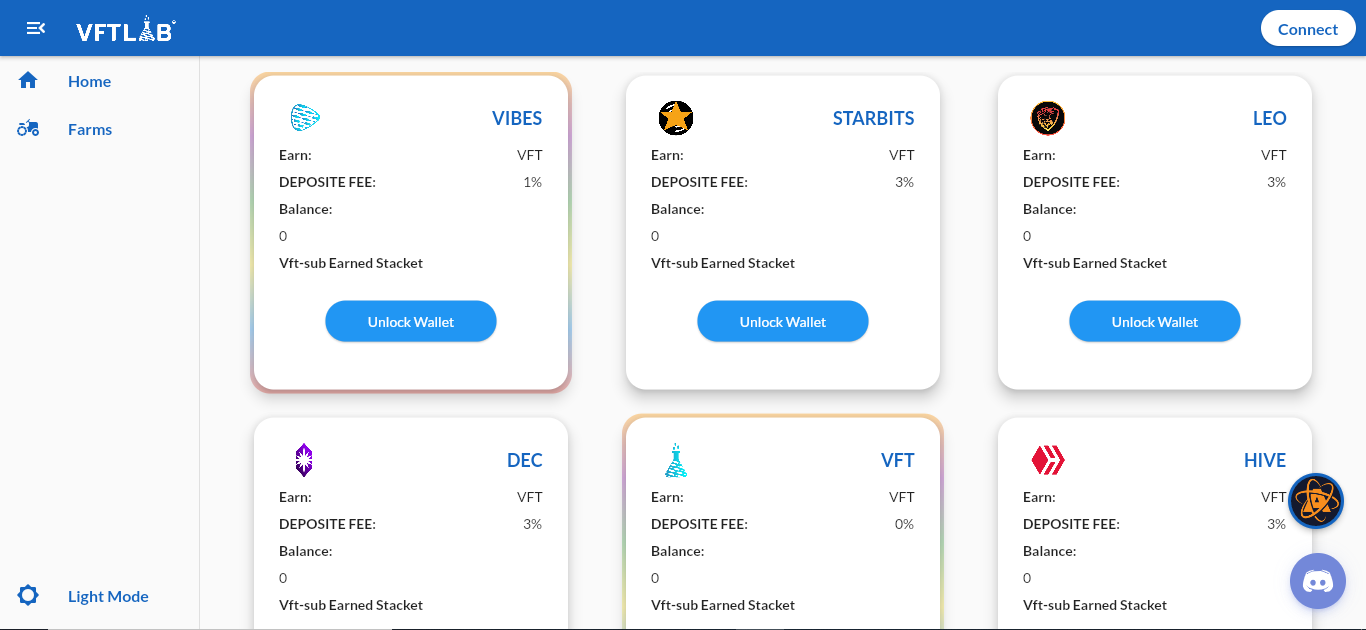1366x630 pixels.
Task: Click the Home house icon
Action: (28, 80)
